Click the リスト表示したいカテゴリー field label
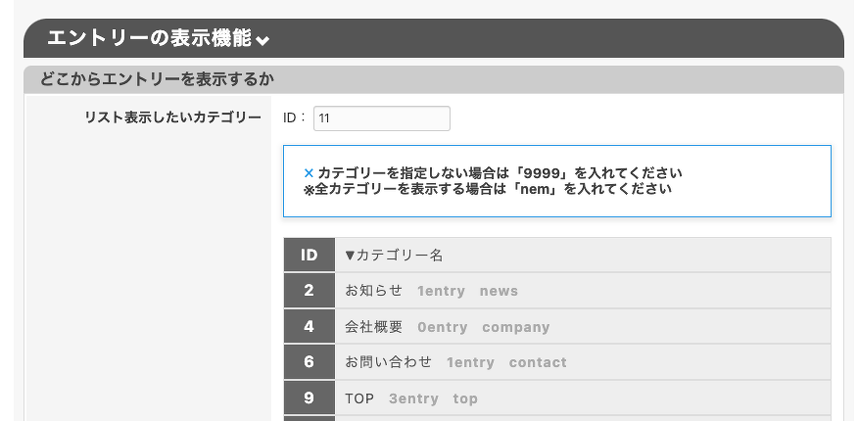858x421 pixels. (173, 118)
